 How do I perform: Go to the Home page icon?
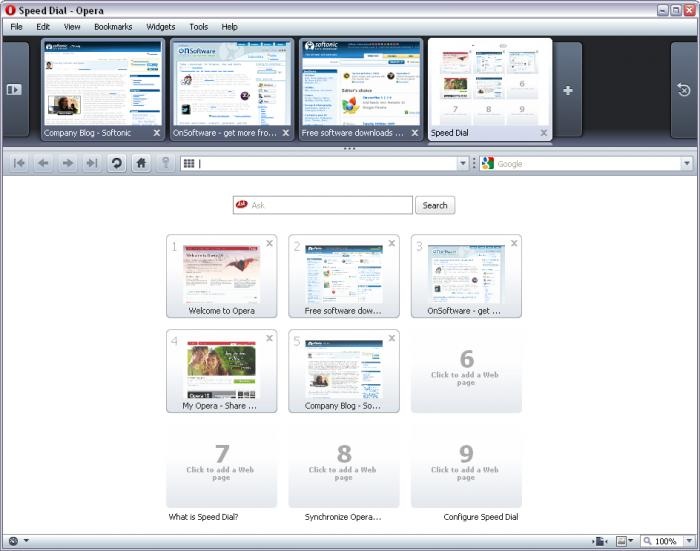141,163
